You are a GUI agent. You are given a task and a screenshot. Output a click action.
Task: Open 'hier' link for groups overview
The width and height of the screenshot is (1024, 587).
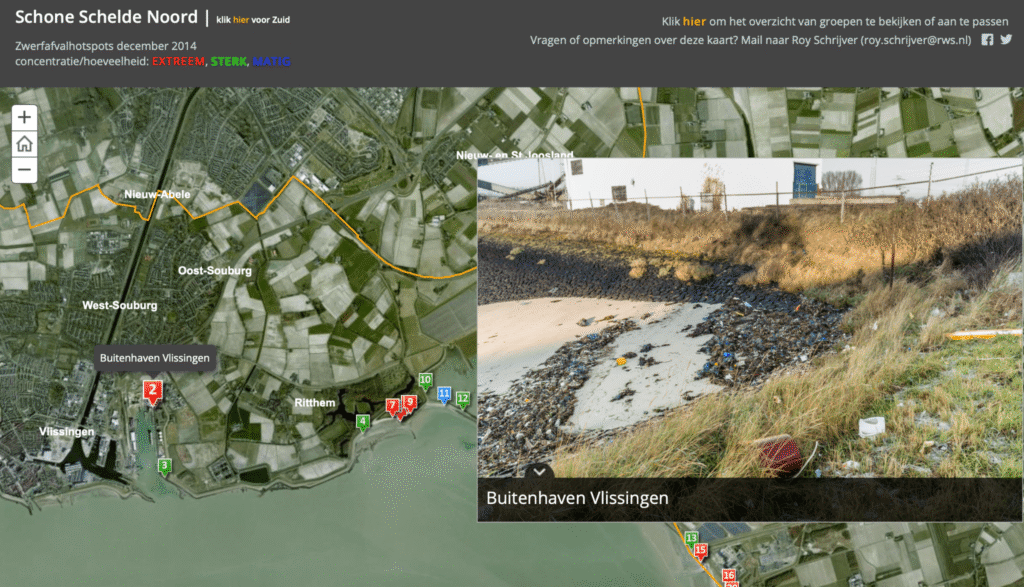coord(694,21)
